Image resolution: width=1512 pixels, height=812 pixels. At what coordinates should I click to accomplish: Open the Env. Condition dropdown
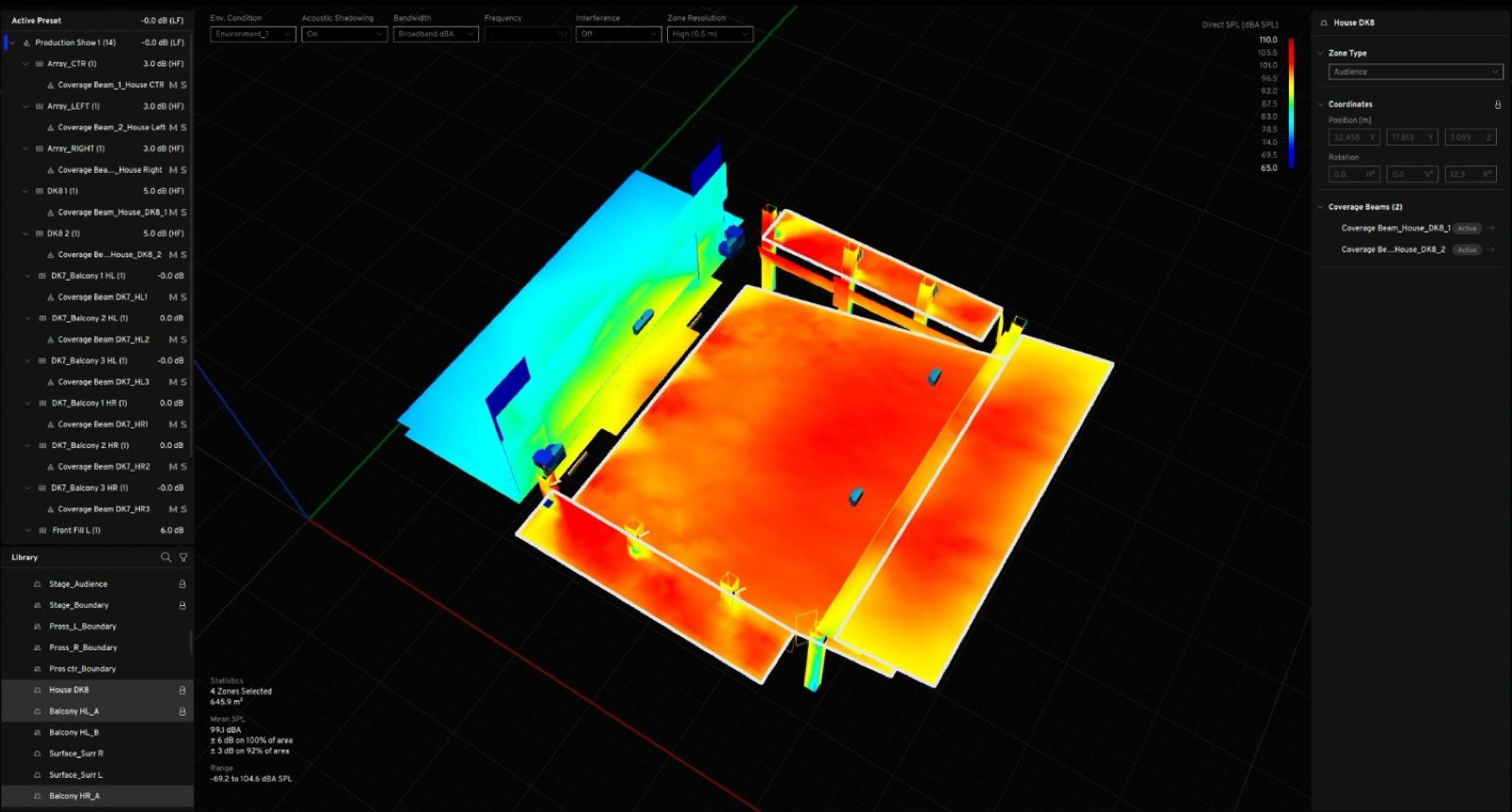[252, 34]
